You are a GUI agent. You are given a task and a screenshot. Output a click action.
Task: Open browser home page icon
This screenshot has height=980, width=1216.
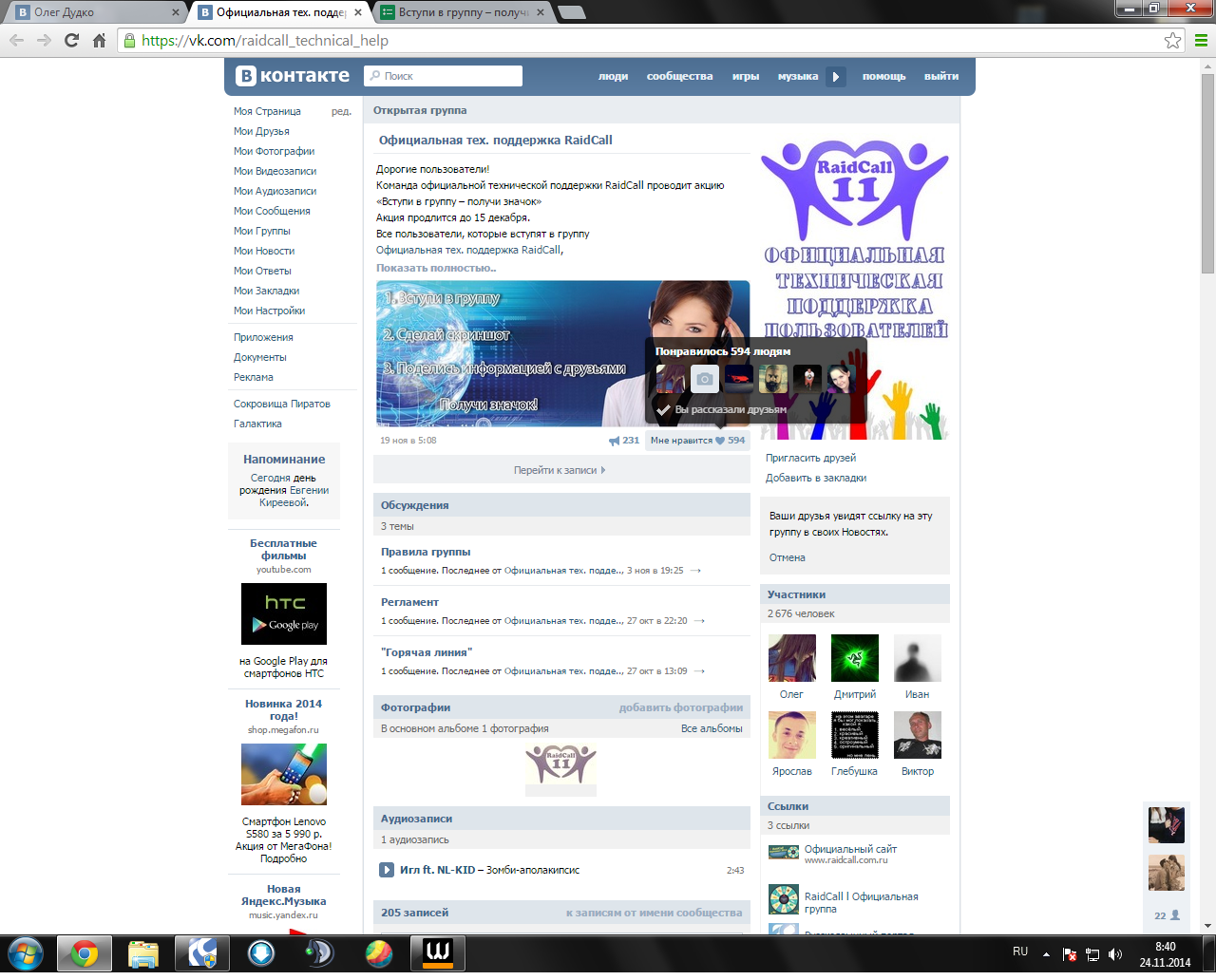99,40
